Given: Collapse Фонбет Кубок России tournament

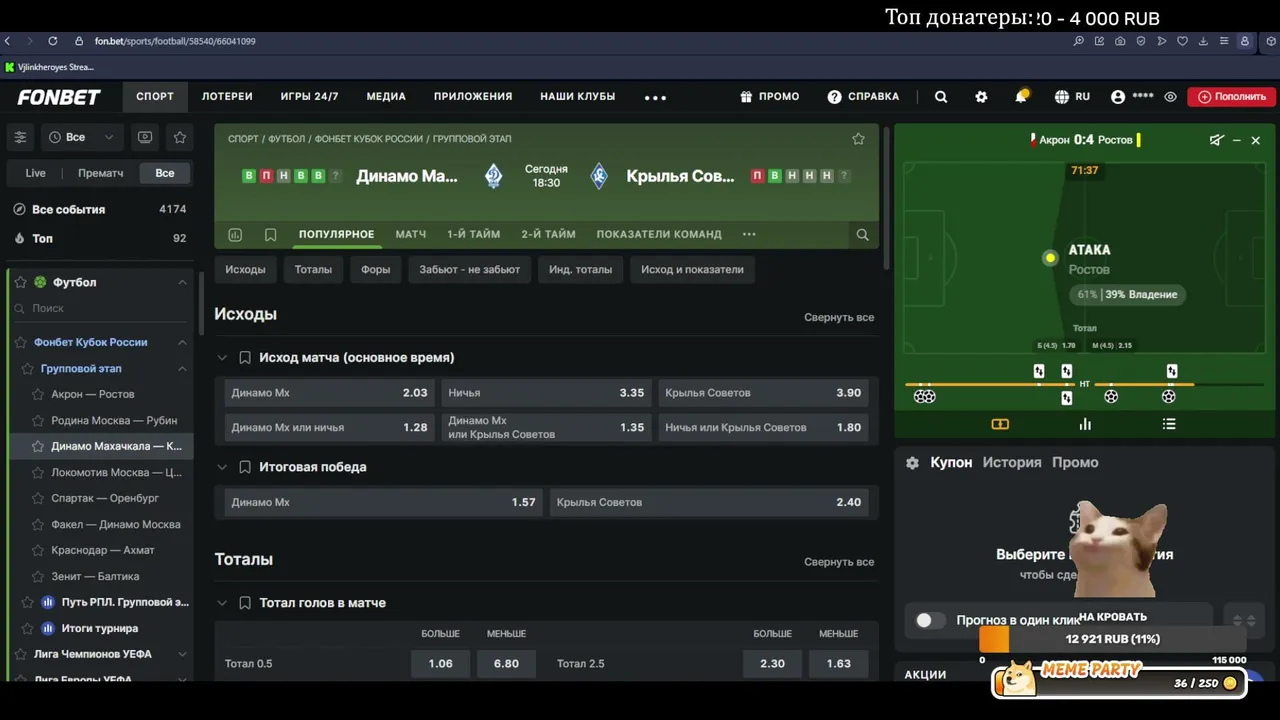Looking at the screenshot, I should 182,342.
